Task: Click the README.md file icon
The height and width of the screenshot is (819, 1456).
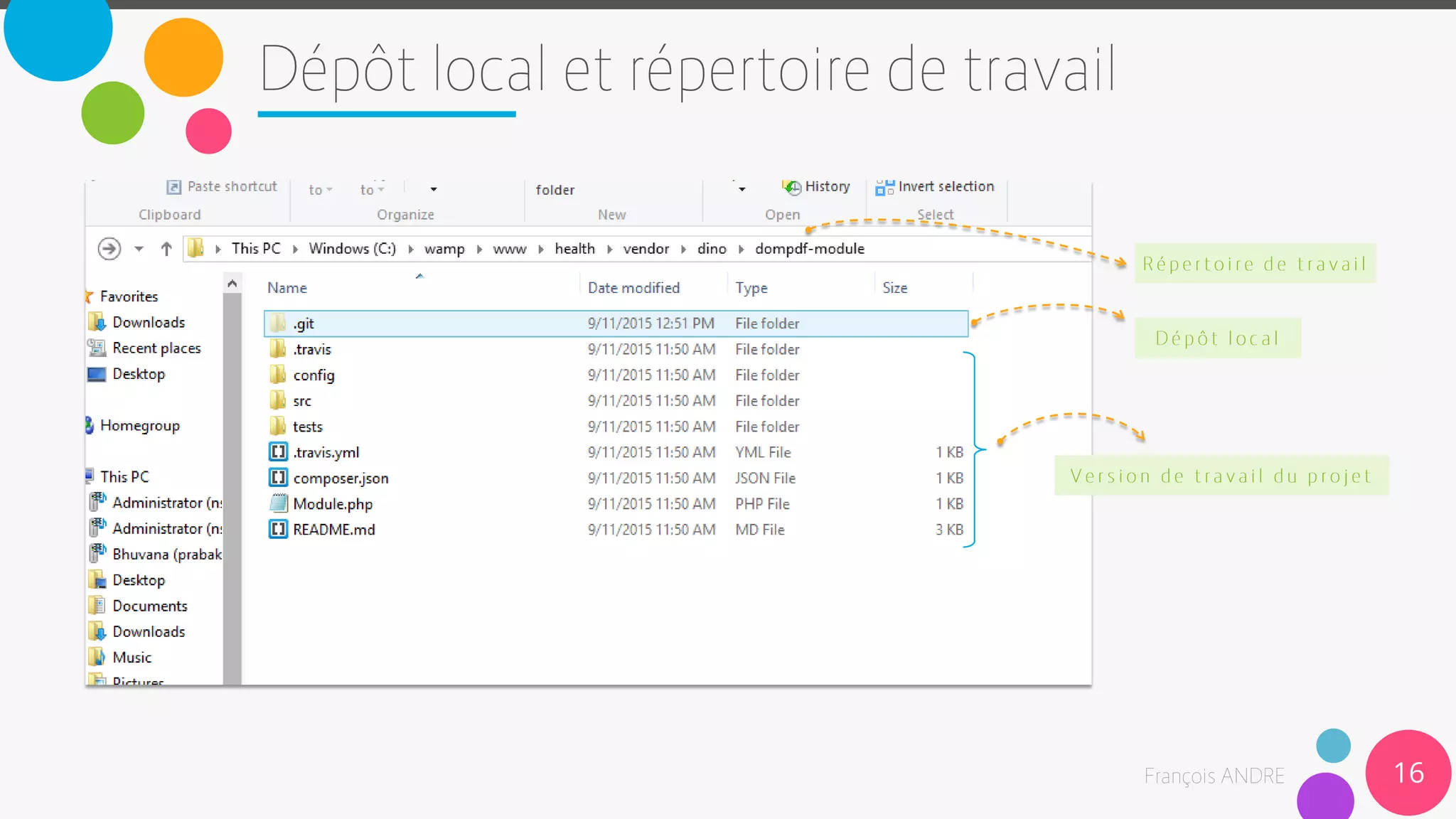Action: (278, 530)
